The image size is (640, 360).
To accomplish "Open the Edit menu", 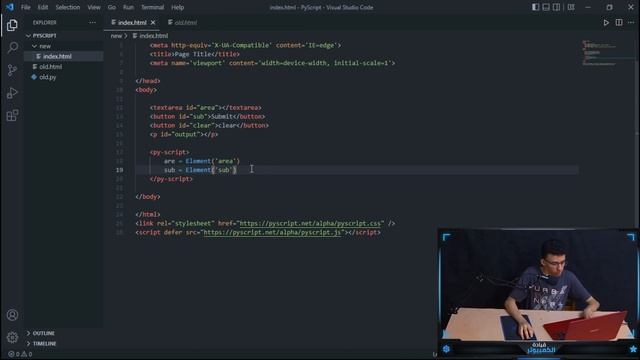I will pos(43,7).
